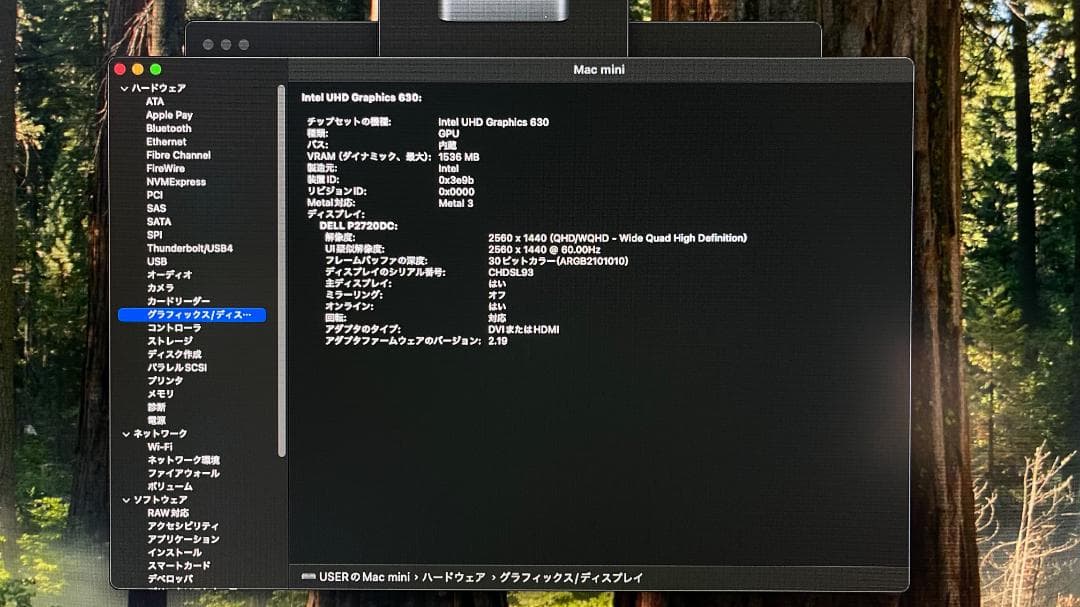
Task: Click the Mac mini icon in path bar
Action: pos(309,577)
